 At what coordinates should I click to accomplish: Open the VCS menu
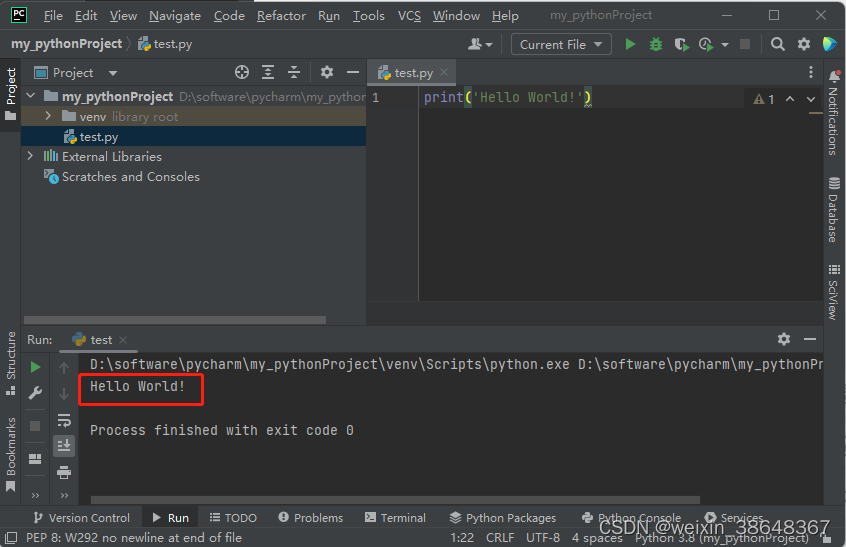409,16
